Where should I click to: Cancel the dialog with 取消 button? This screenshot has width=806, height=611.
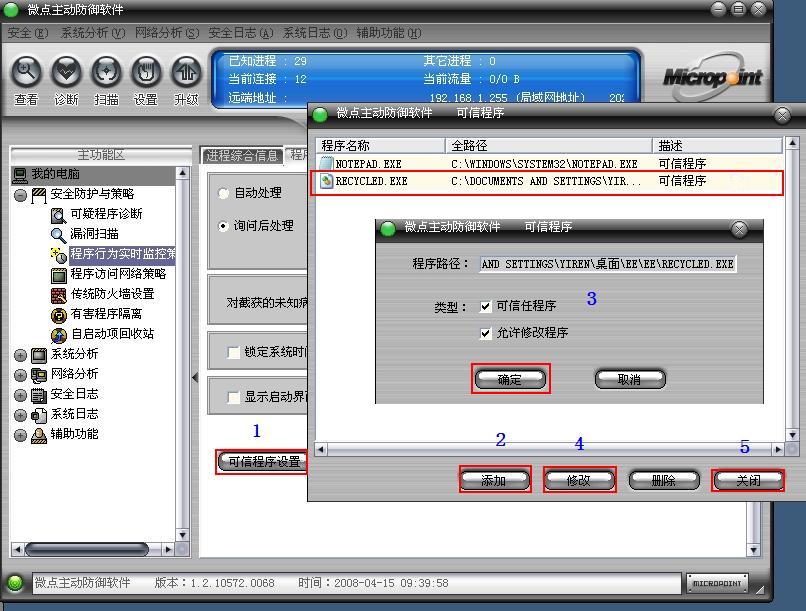pos(630,379)
